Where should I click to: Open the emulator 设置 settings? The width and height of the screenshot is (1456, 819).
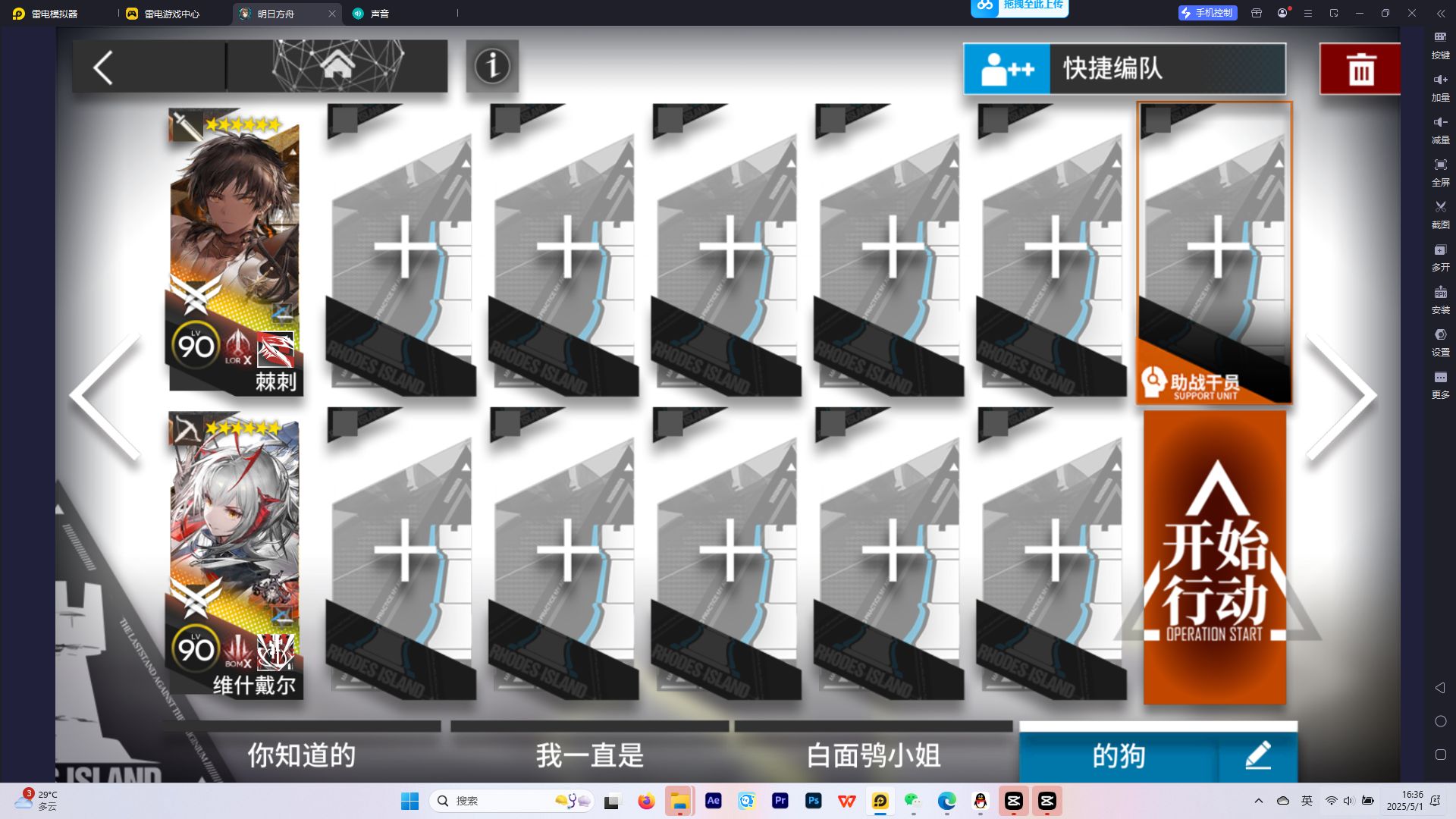tap(1440, 343)
